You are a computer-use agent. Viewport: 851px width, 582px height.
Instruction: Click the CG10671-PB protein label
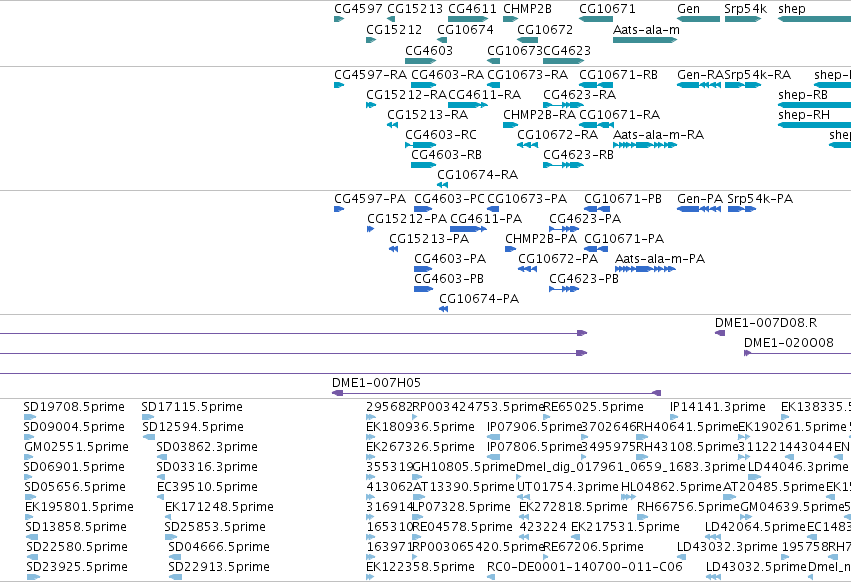tap(623, 199)
